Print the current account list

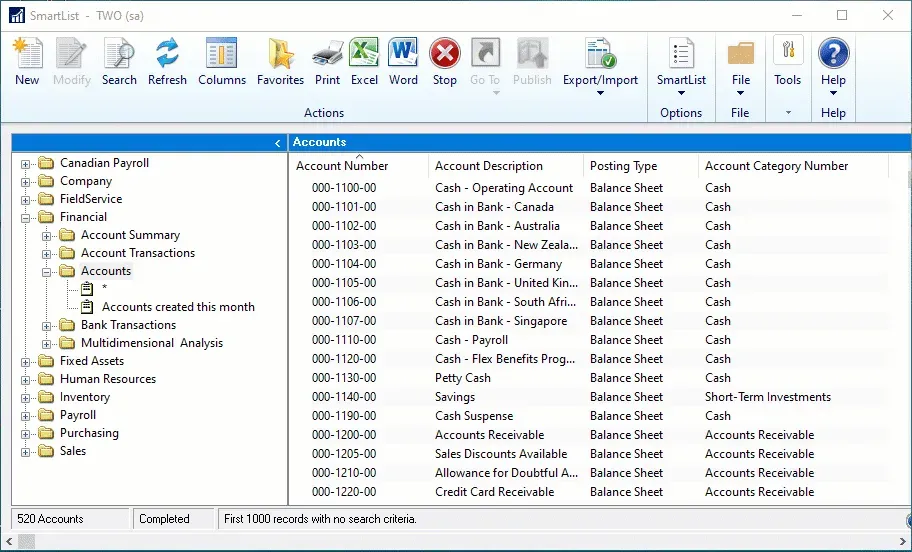327,61
